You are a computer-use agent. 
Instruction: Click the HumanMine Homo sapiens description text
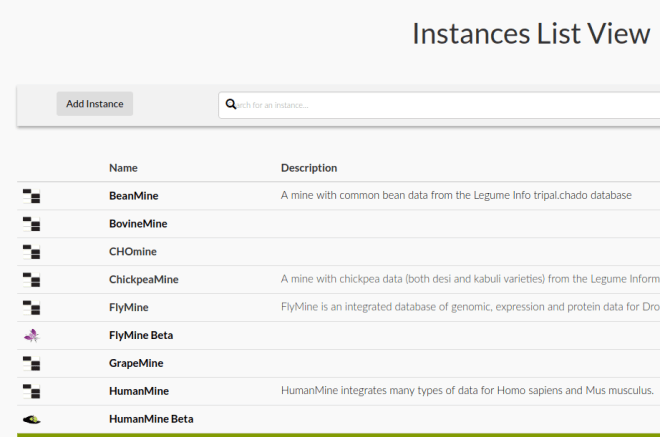(x=467, y=390)
